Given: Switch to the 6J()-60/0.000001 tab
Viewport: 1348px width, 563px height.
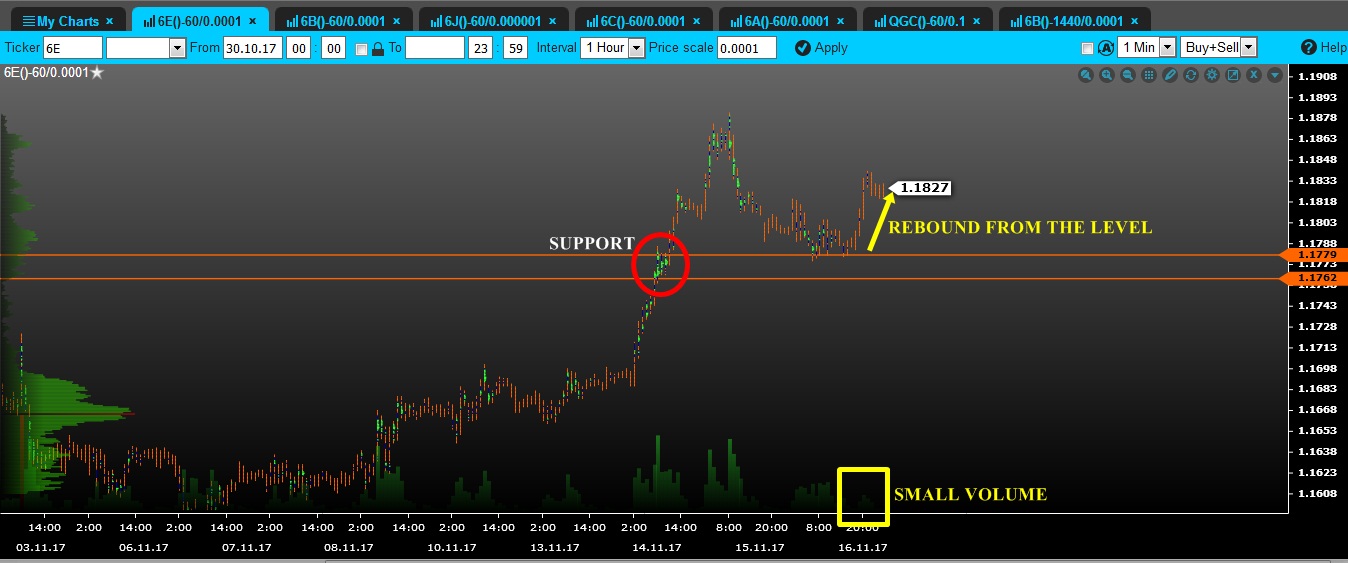Looking at the screenshot, I should pyautogui.click(x=492, y=21).
